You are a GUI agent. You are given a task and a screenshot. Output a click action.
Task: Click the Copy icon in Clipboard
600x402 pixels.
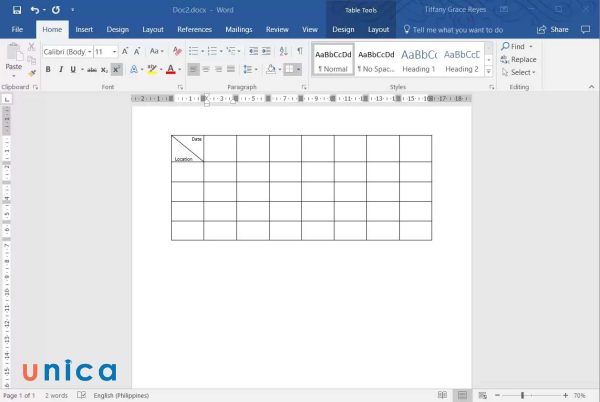(31, 60)
